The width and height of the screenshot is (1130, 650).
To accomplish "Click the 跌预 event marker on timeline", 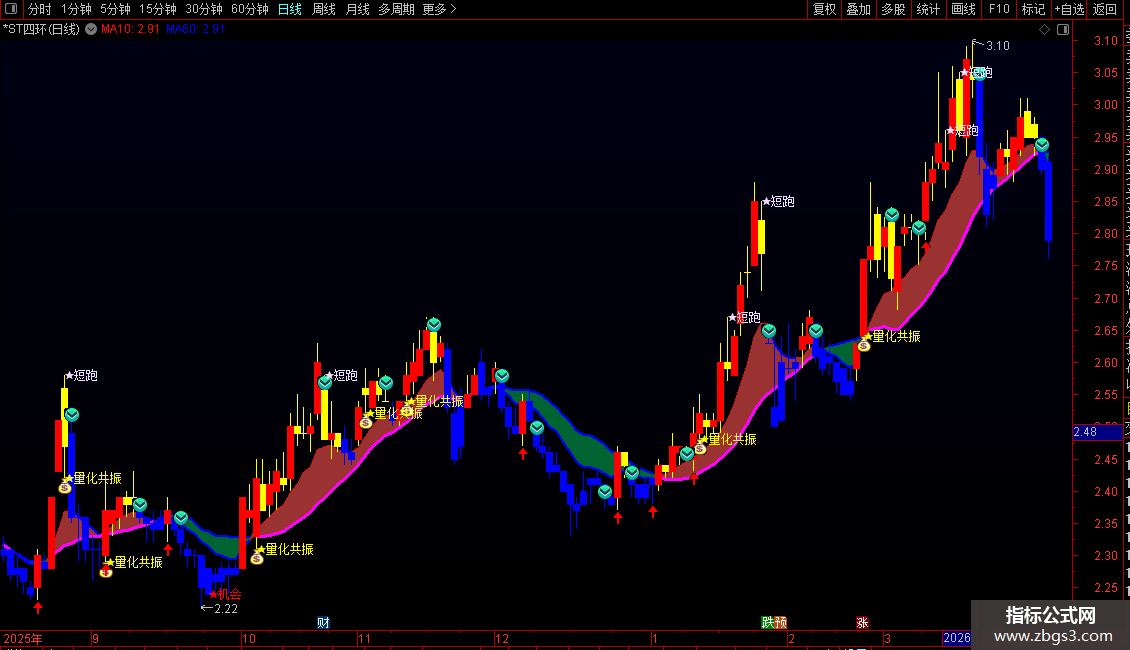I will coord(774,623).
